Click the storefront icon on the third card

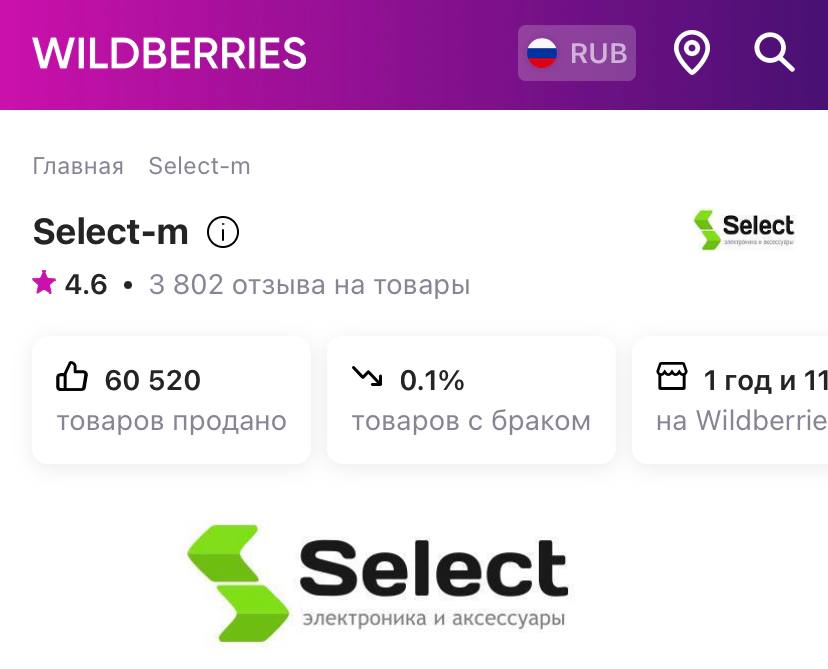pyautogui.click(x=672, y=377)
